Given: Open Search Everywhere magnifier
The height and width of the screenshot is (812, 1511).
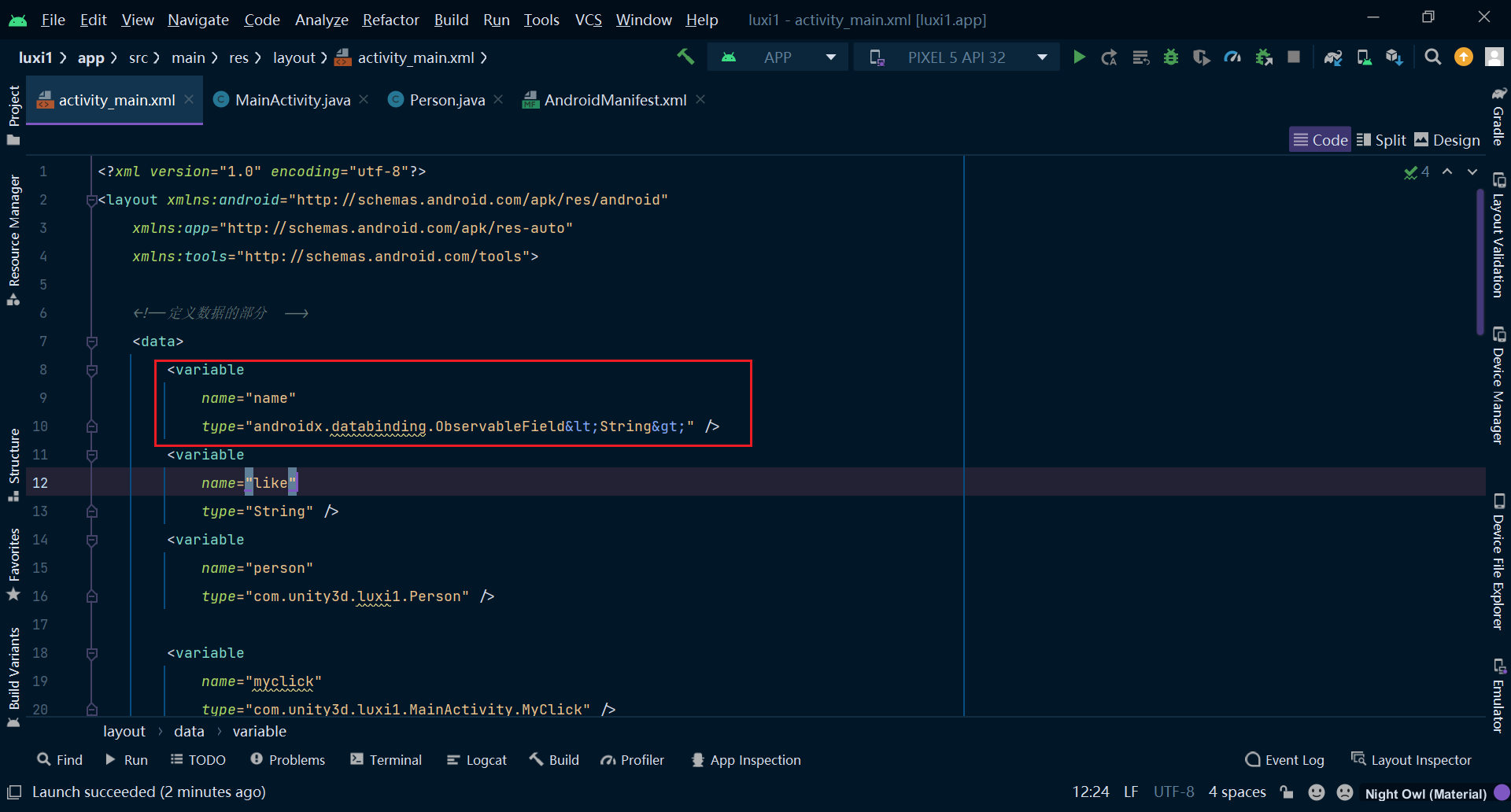Looking at the screenshot, I should 1433,57.
